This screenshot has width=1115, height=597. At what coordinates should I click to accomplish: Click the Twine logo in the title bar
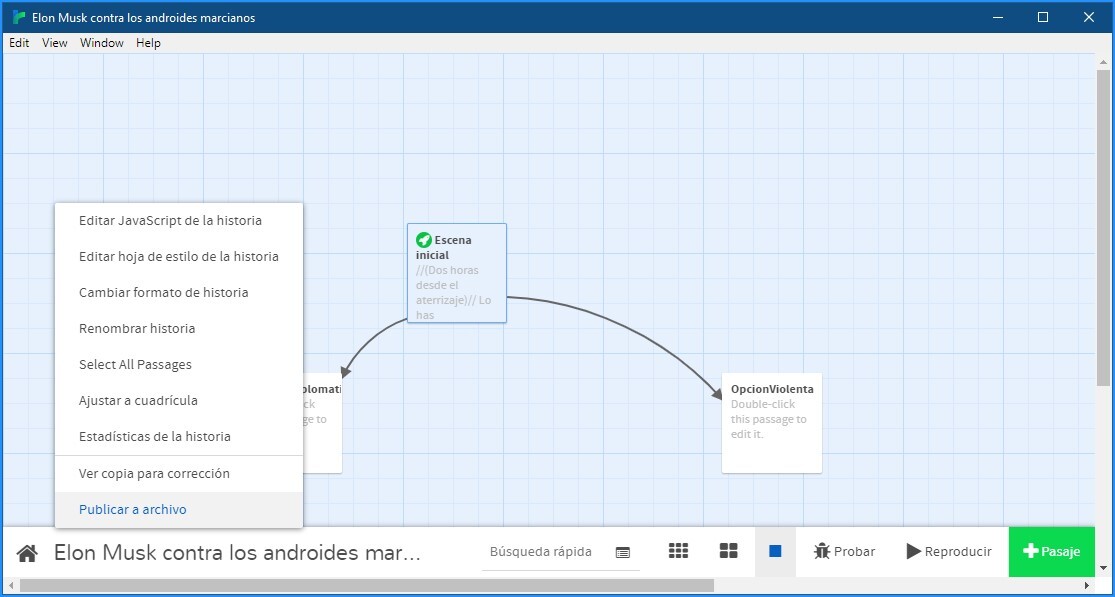point(17,16)
